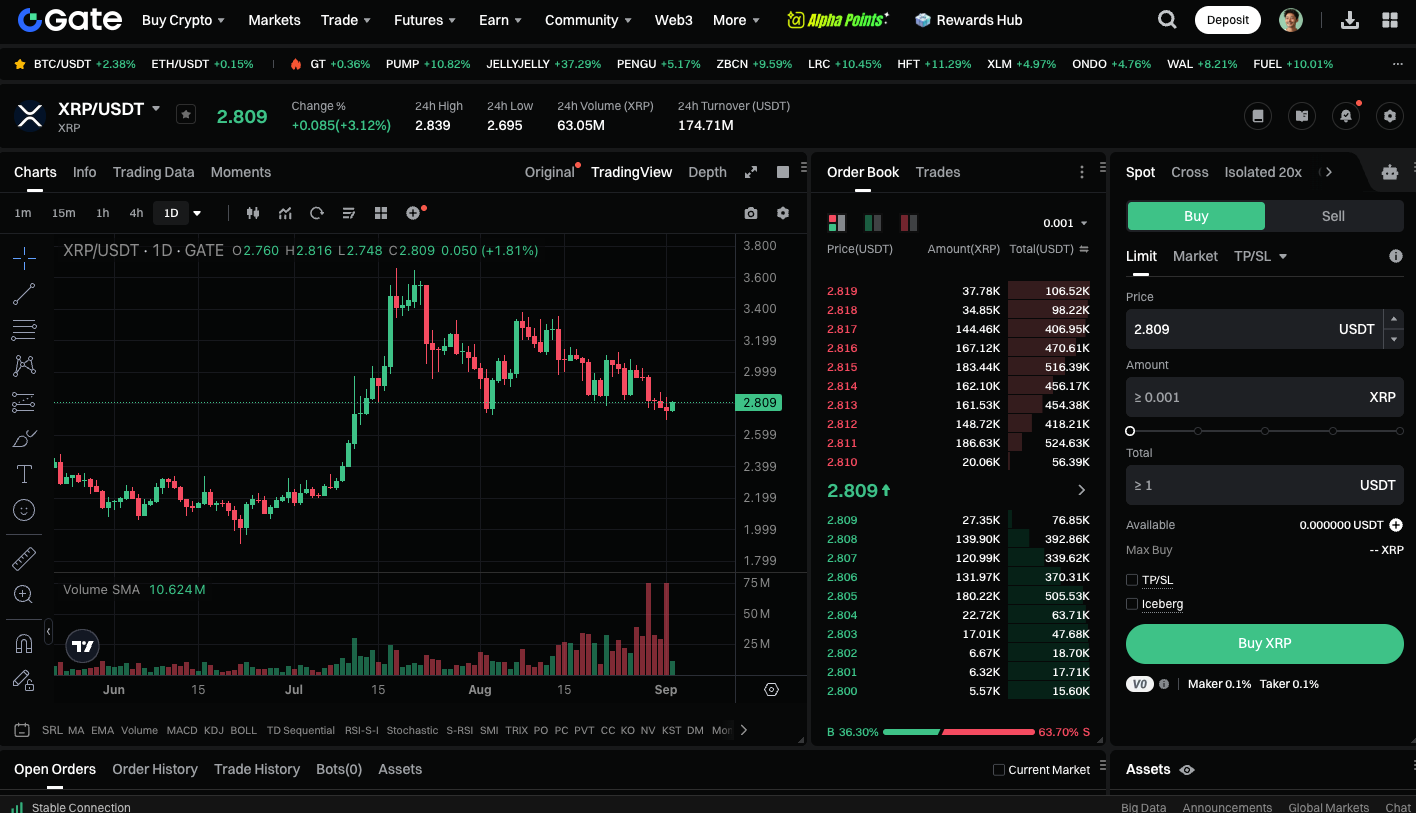Open chart settings gear icon

783,213
